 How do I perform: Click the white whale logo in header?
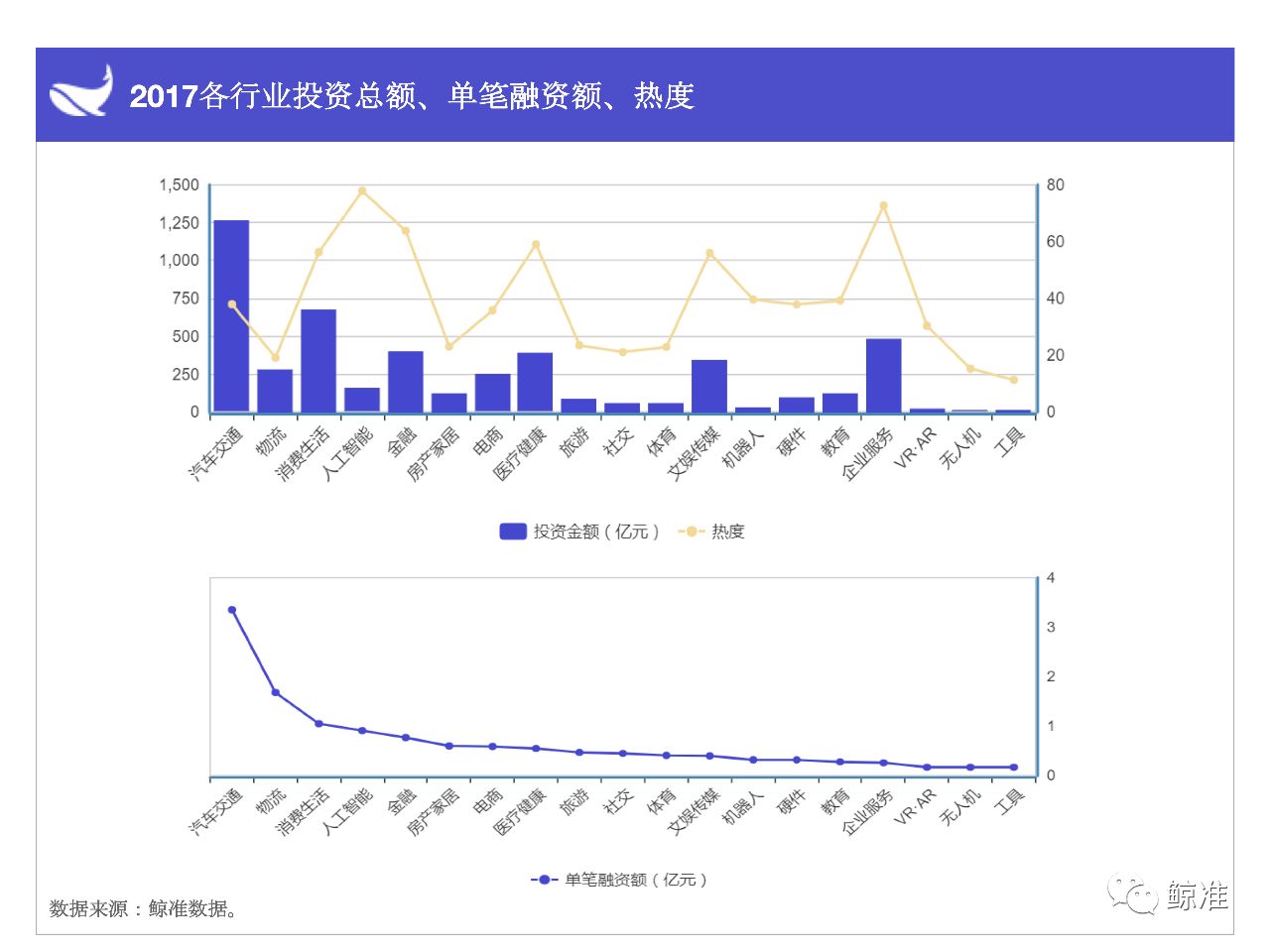click(x=81, y=91)
